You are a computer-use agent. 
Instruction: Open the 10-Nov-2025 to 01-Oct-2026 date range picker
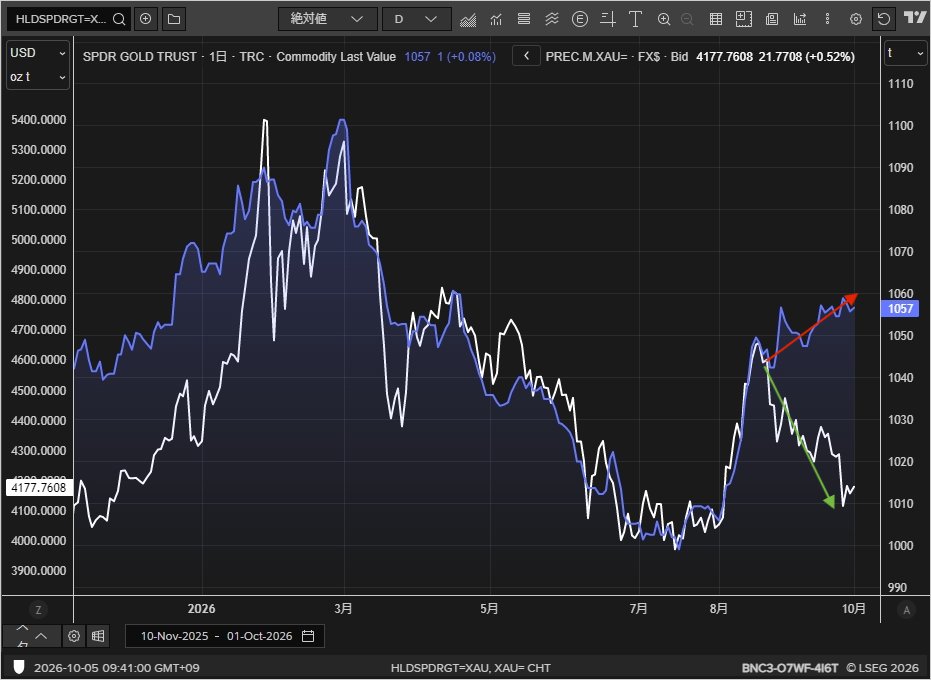coord(225,636)
